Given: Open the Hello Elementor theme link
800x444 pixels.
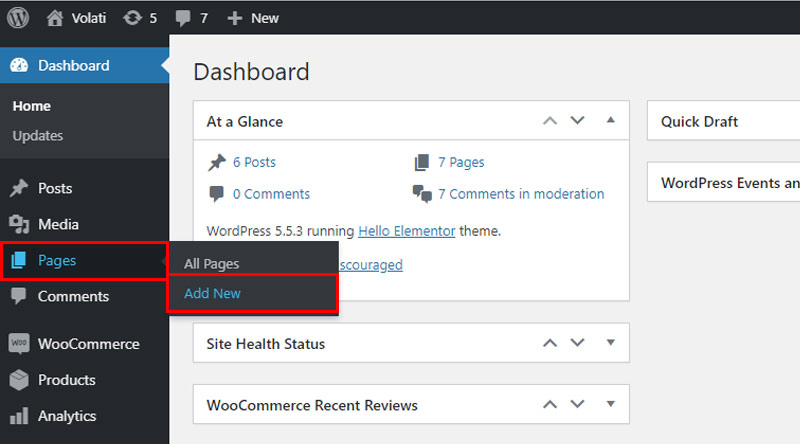Looking at the screenshot, I should tap(407, 231).
